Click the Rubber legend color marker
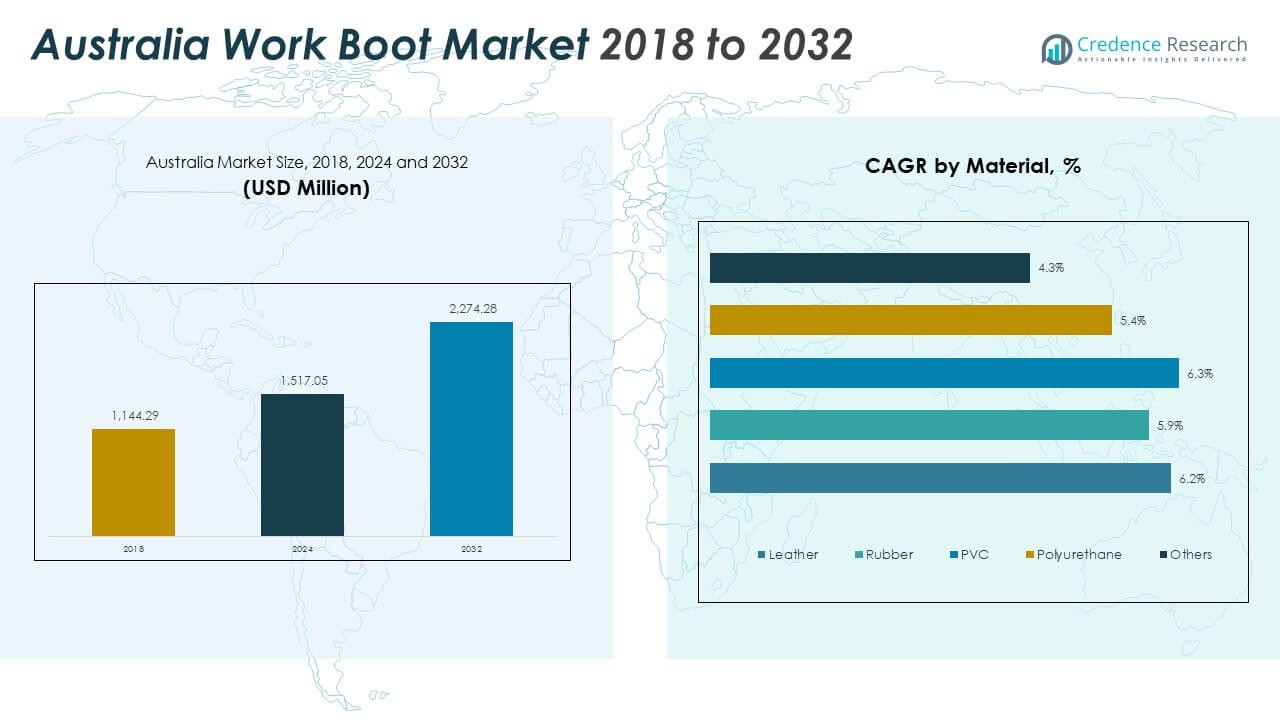Image resolution: width=1280 pixels, height=720 pixels. pyautogui.click(x=859, y=555)
